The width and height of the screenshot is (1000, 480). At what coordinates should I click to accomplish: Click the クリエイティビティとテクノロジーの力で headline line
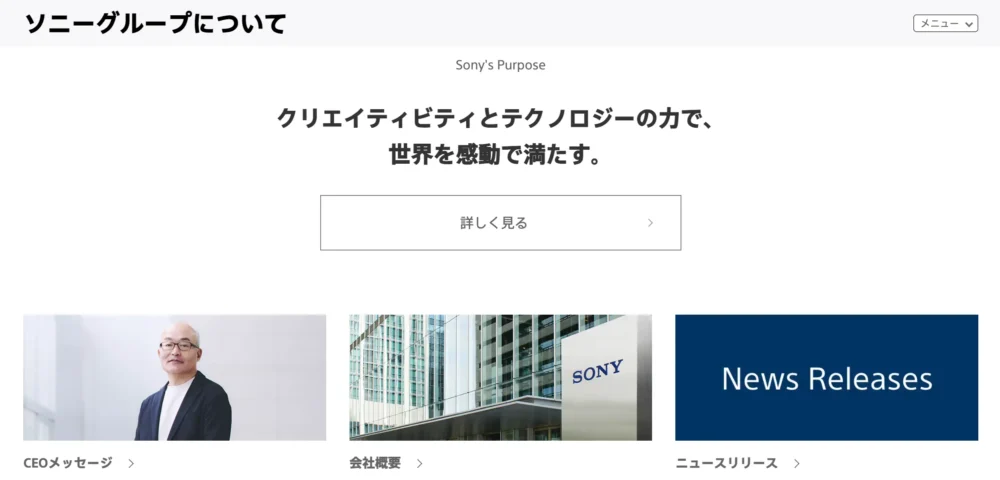(495, 119)
